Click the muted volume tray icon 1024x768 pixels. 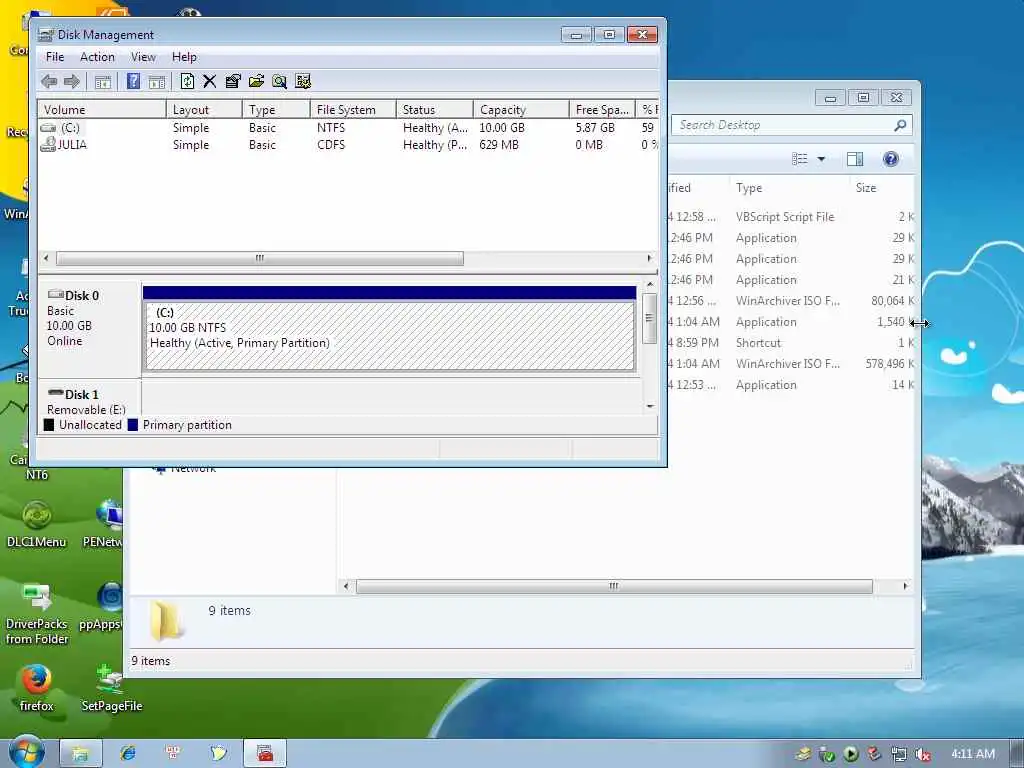tap(923, 754)
